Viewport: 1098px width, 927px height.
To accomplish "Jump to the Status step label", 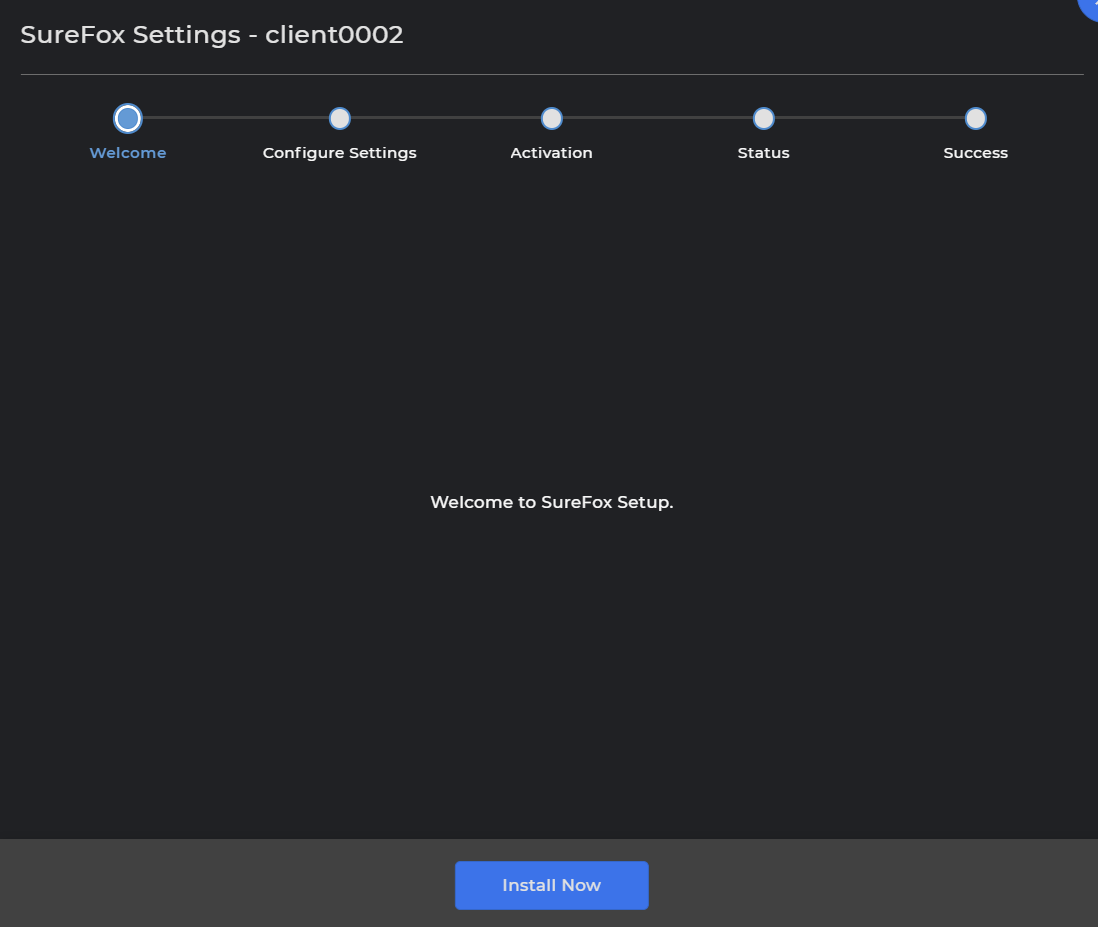I will (764, 153).
